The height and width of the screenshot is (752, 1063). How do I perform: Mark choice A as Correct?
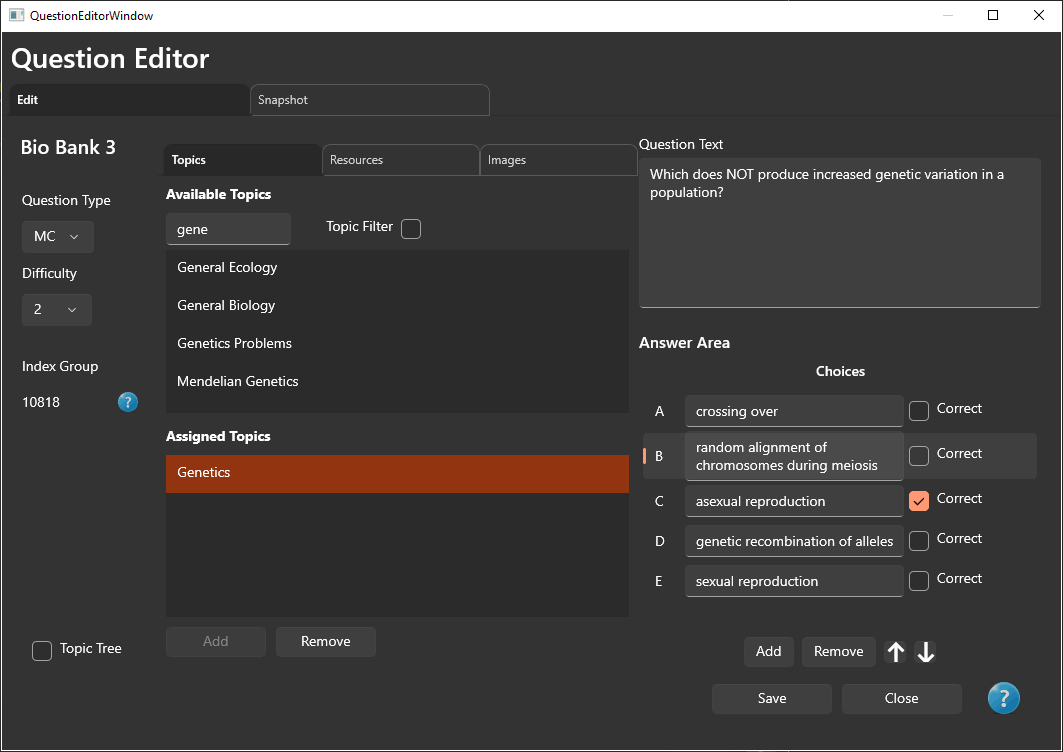tap(919, 410)
